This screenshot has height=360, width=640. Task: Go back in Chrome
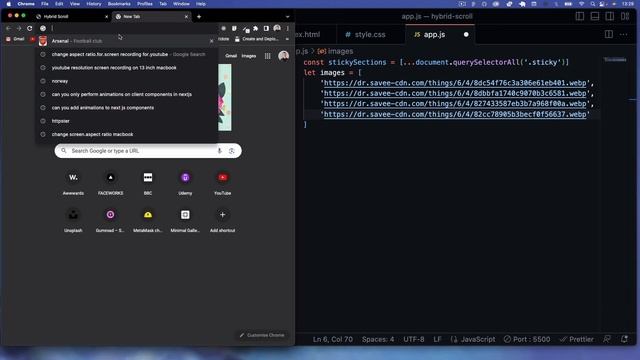pyautogui.click(x=8, y=29)
